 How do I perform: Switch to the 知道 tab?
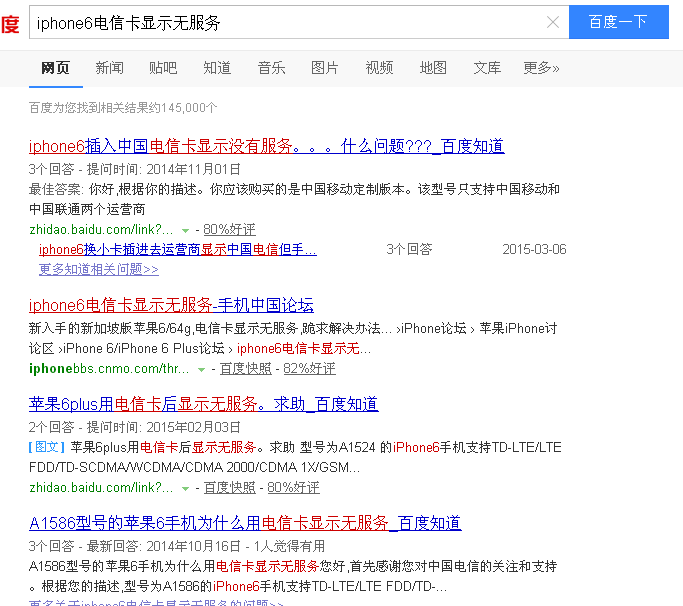tap(217, 68)
